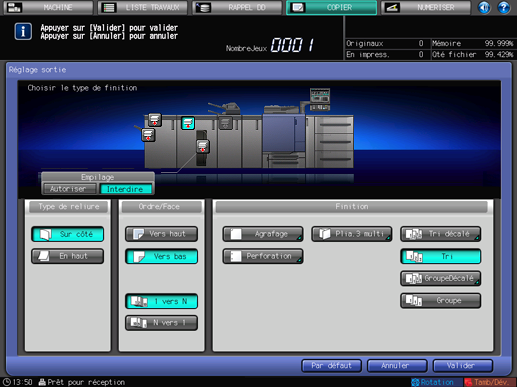Viewport: 517px width, 387px height.
Task: Click the control panel illustration on machine
Action: 320,99
